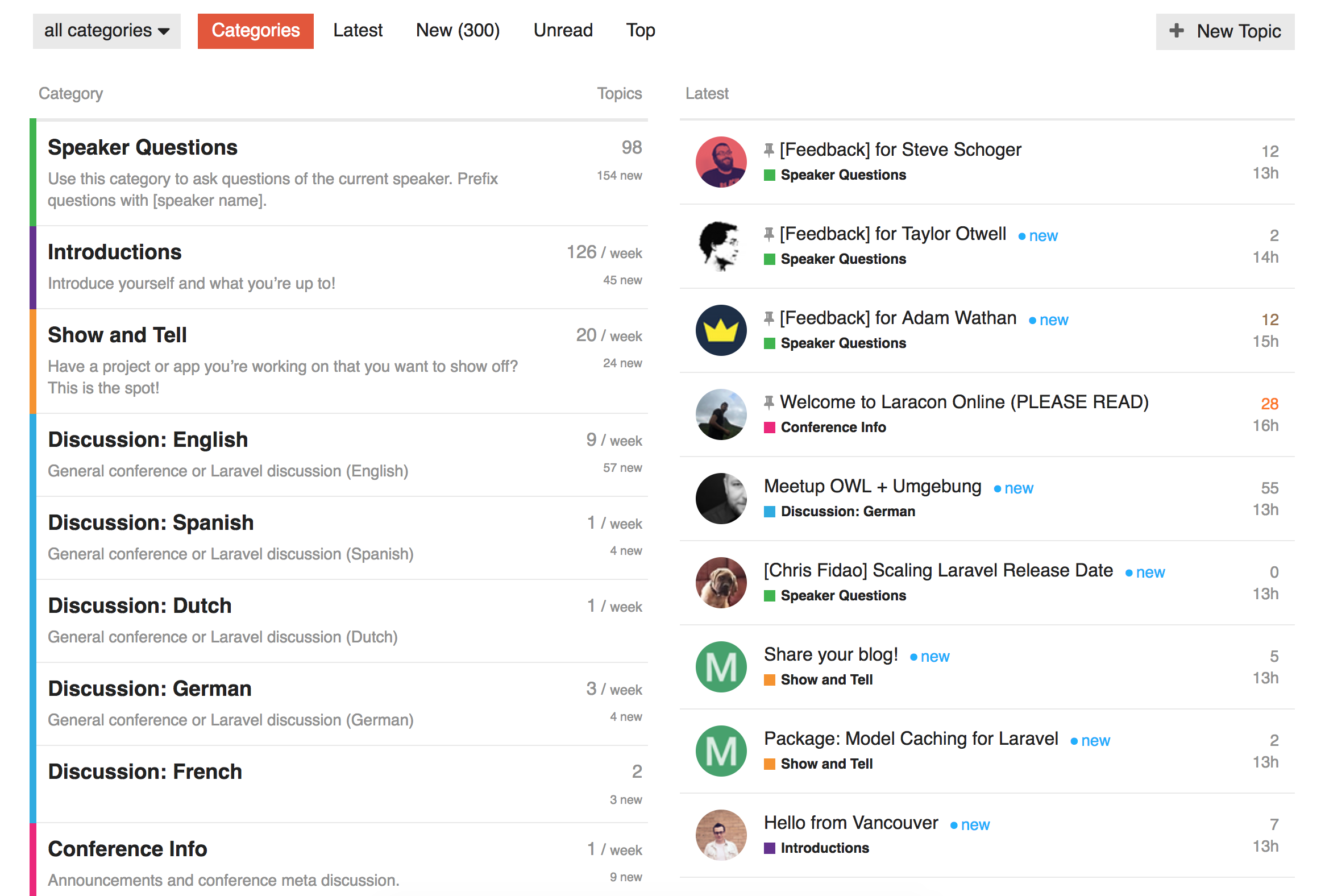Viewport: 1321px width, 896px height.
Task: Click blue Discussion: German badge under Meetup OWL
Action: click(x=840, y=512)
